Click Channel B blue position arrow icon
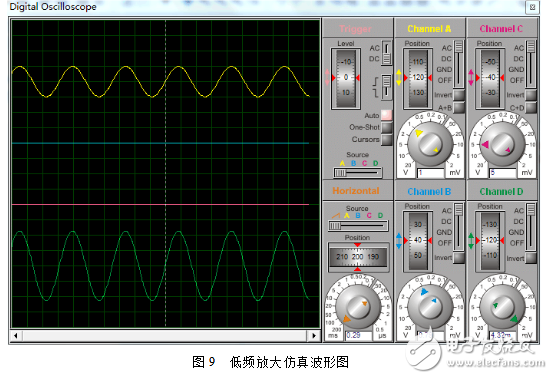 pos(399,240)
